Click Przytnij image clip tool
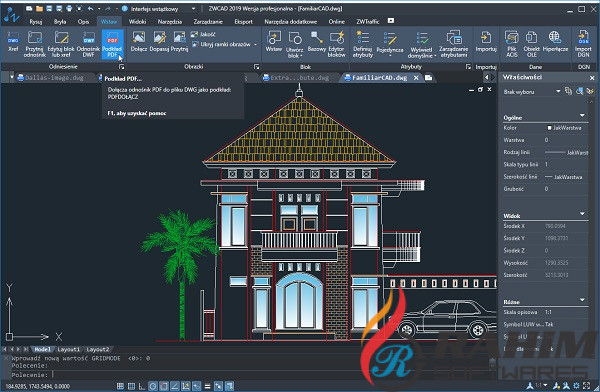Viewport: 600px width, 392px height. pos(179,41)
